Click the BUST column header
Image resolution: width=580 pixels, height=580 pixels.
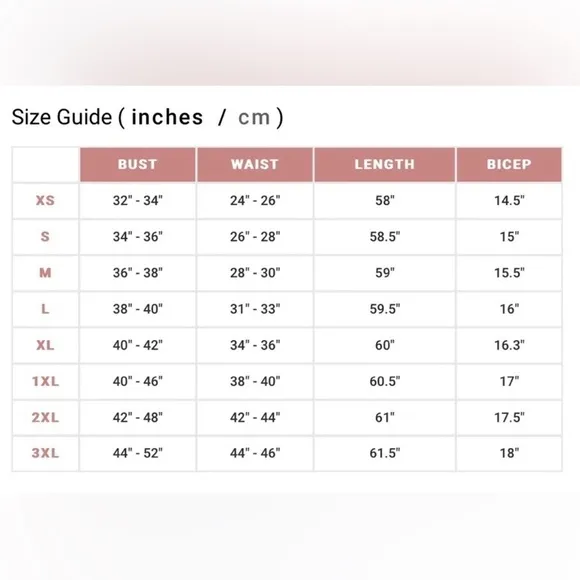coord(138,164)
